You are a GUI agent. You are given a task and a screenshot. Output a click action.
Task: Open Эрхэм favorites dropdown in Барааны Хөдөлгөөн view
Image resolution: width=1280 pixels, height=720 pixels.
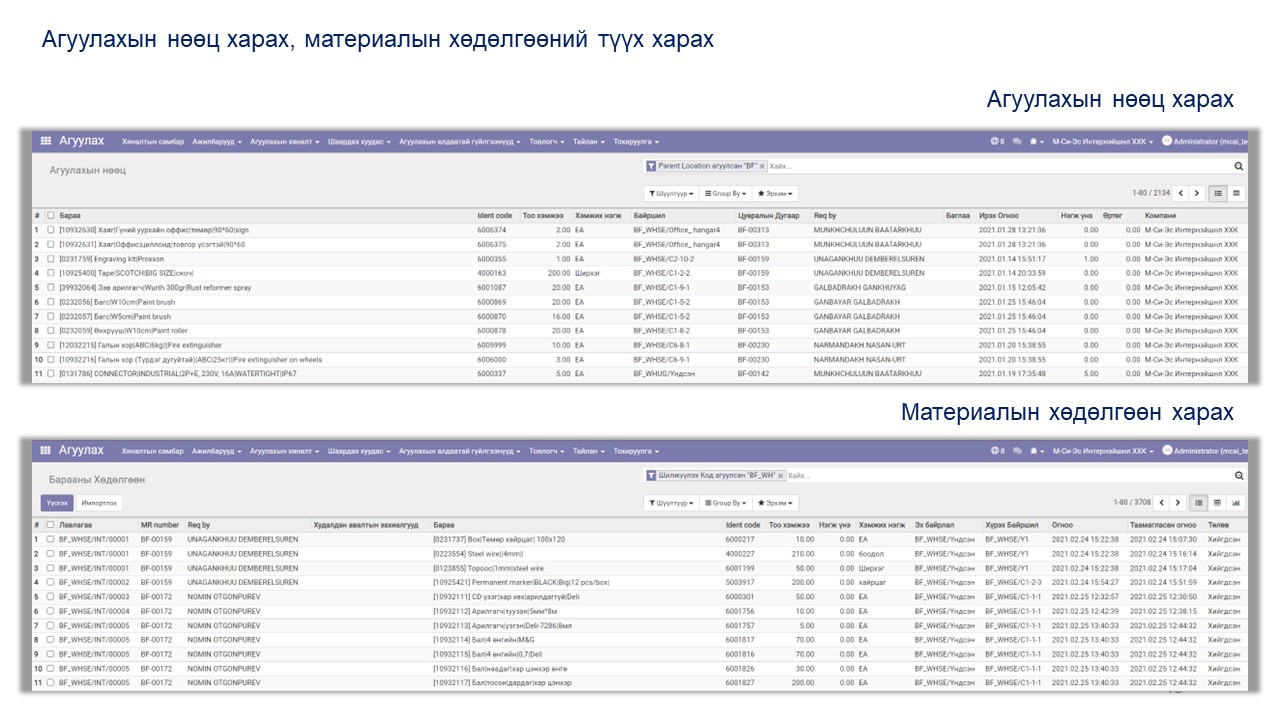pos(775,503)
